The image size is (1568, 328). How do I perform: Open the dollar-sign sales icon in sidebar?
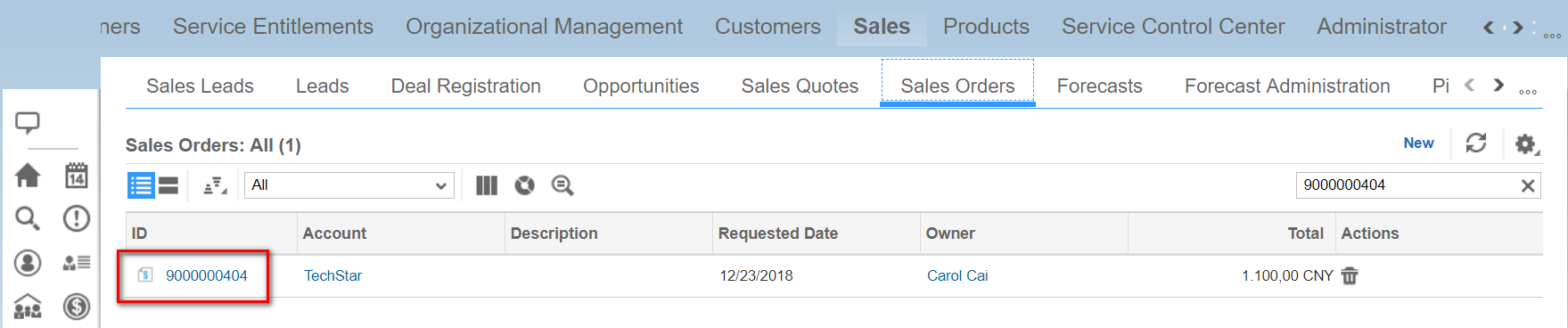(x=77, y=307)
